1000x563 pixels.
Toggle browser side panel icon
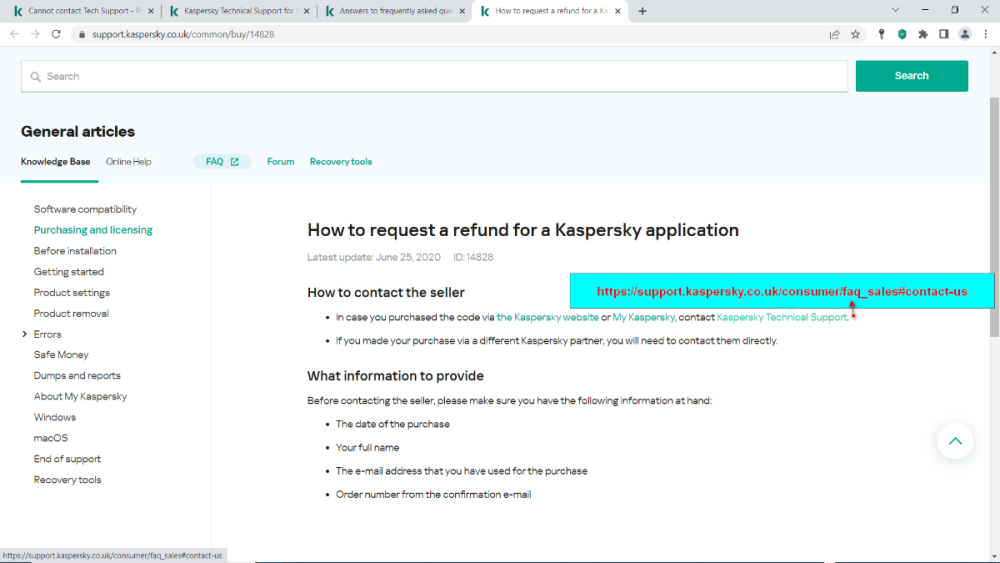pos(944,34)
